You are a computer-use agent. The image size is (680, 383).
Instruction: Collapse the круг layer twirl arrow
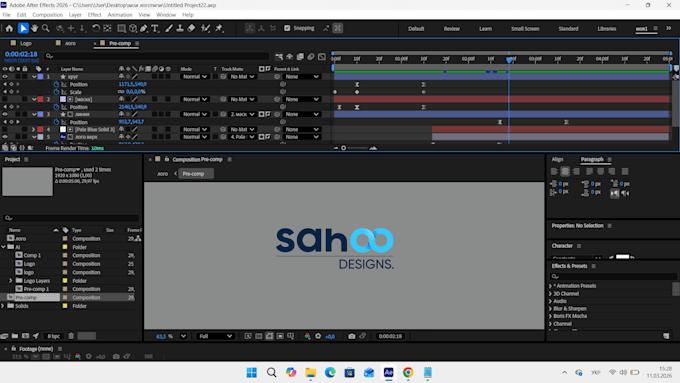click(x=34, y=77)
